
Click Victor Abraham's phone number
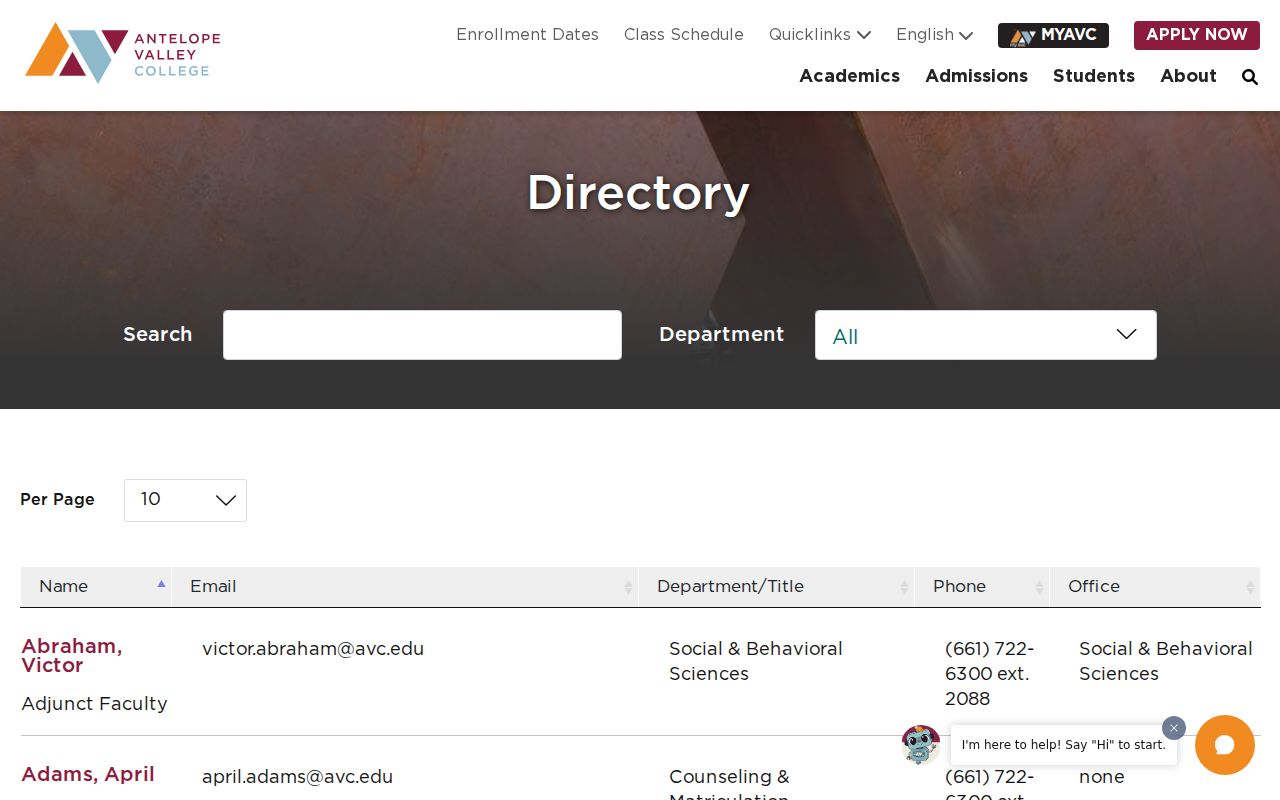point(990,674)
